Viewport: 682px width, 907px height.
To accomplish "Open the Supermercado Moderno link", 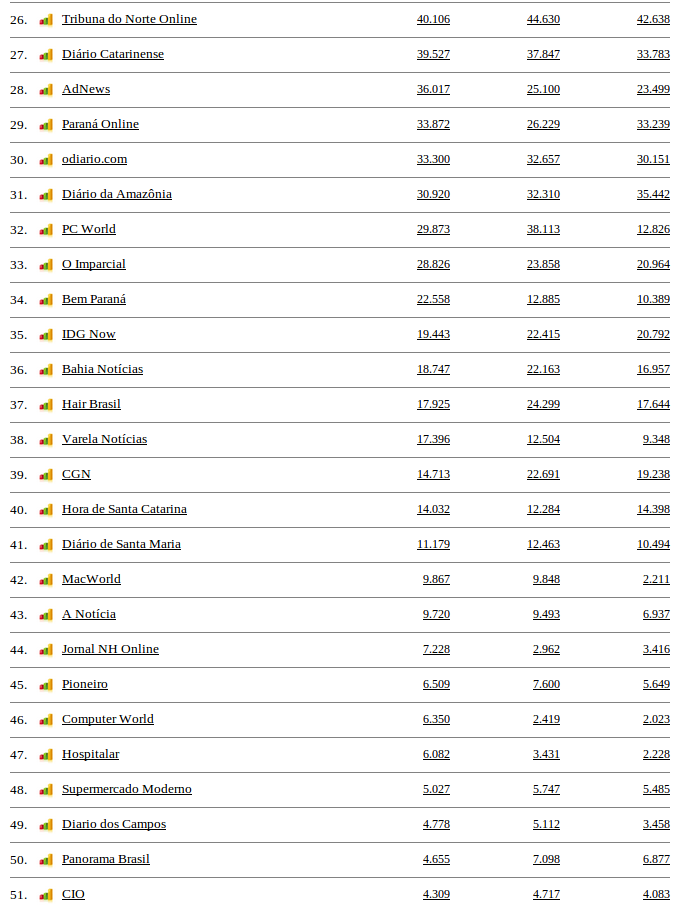I will coord(127,789).
